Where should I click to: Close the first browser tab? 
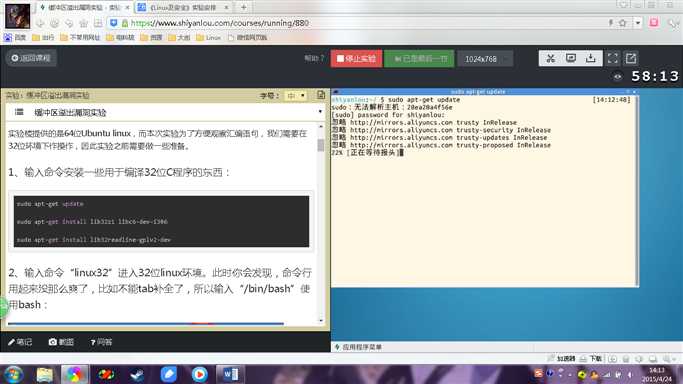point(128,7)
